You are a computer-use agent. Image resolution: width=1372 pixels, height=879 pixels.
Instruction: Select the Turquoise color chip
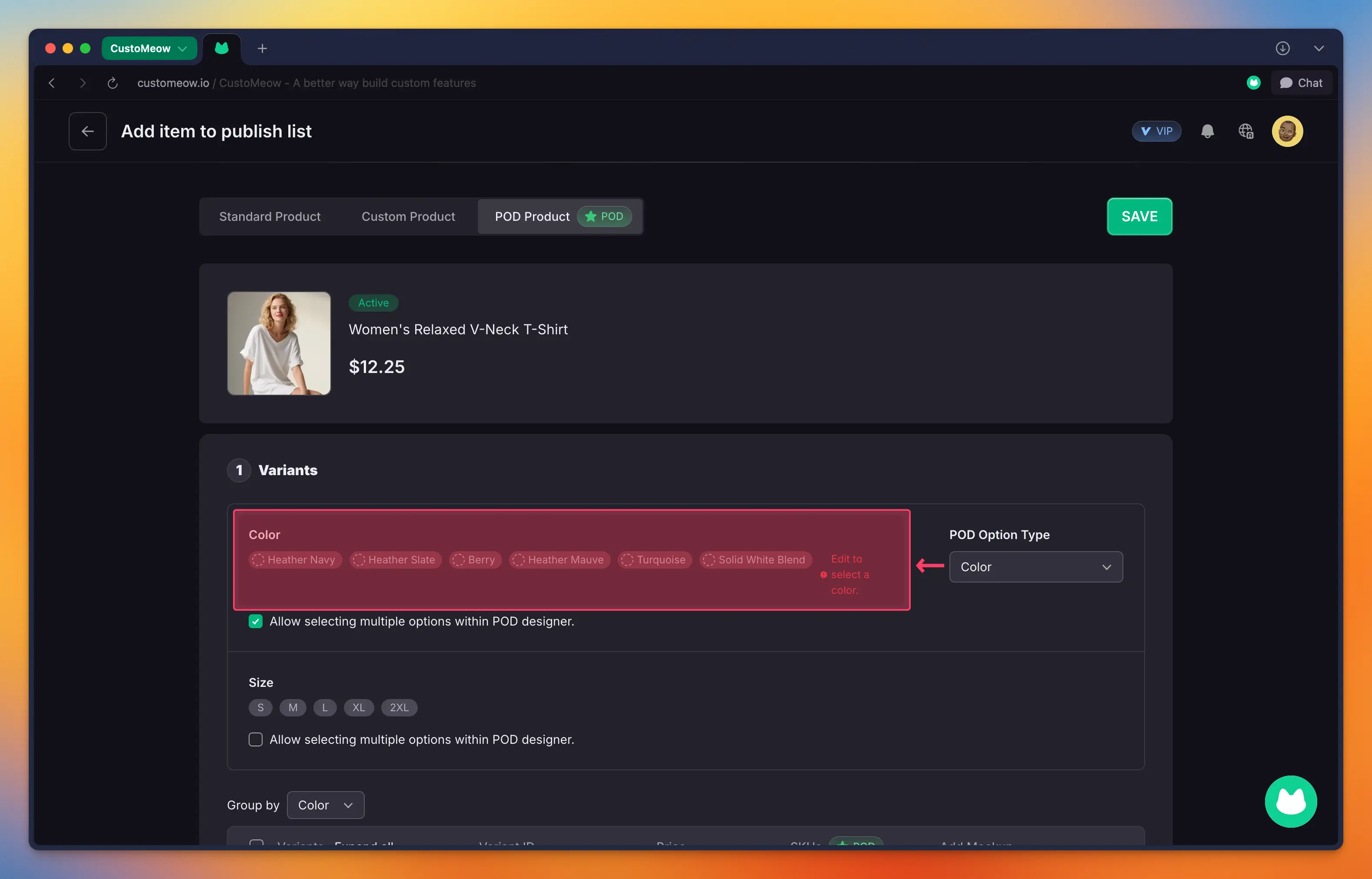tap(655, 560)
